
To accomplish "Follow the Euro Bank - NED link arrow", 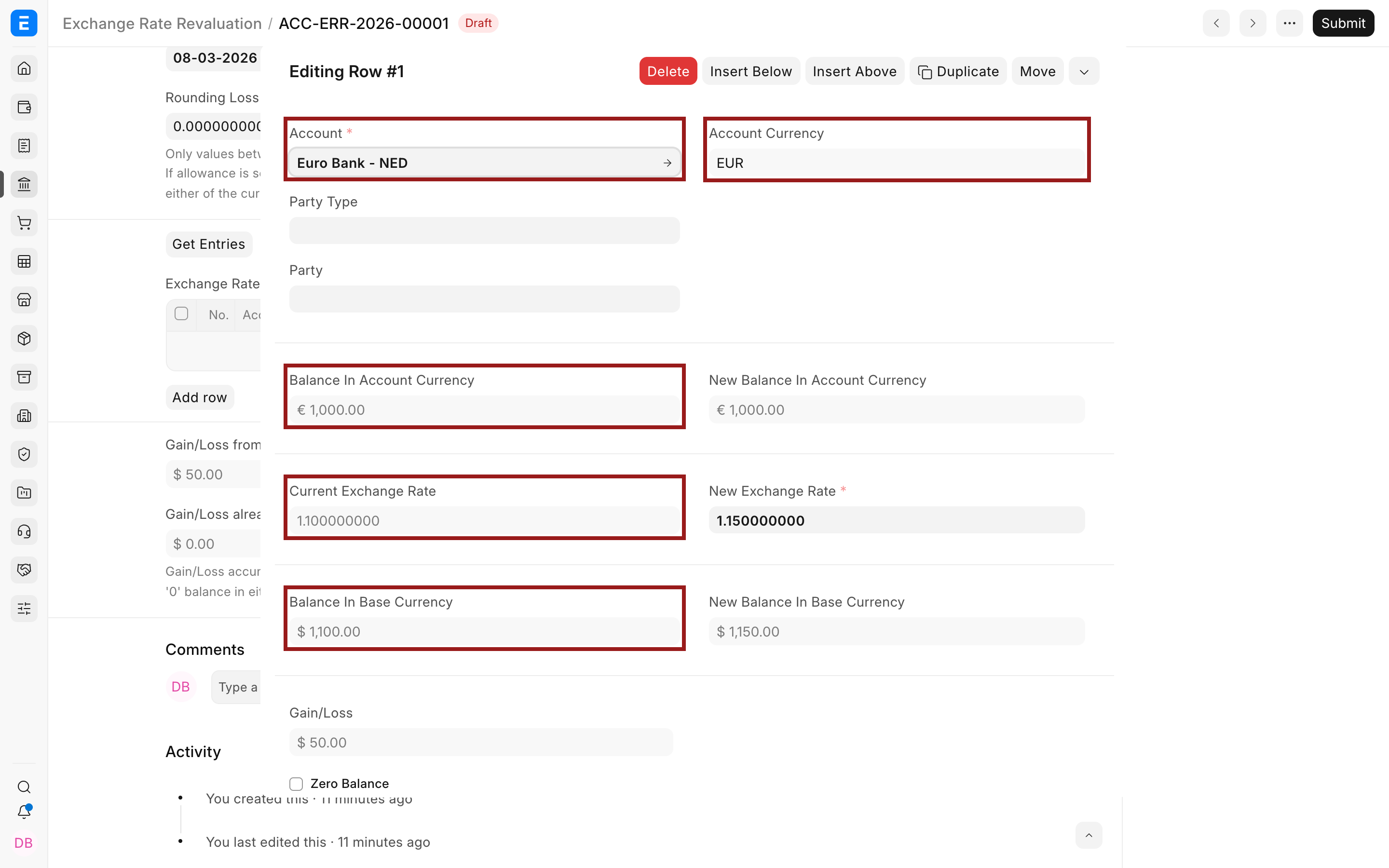I will [x=667, y=163].
